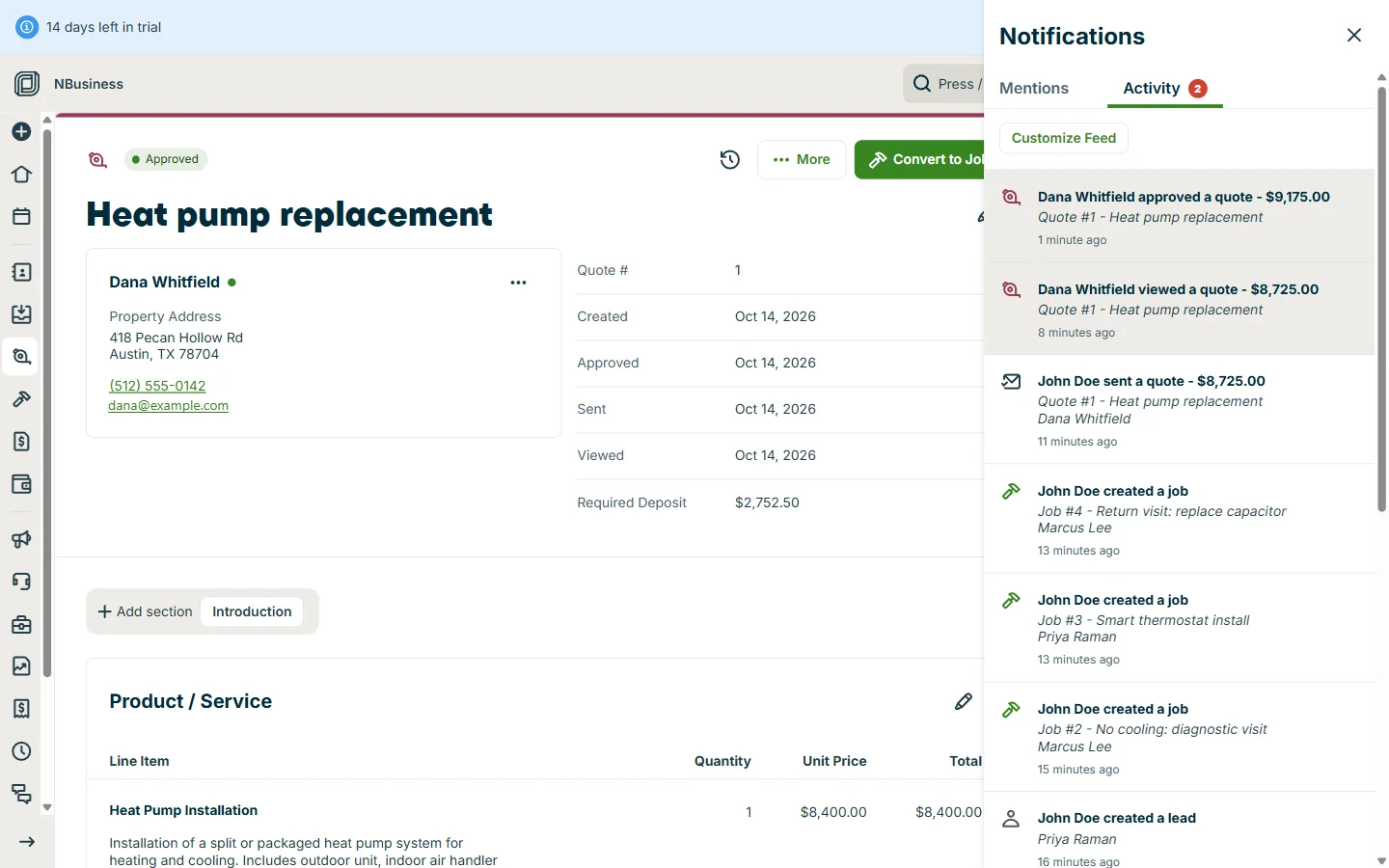Open headset support icon in sidebar
This screenshot has height=868, width=1389.
(x=21, y=582)
